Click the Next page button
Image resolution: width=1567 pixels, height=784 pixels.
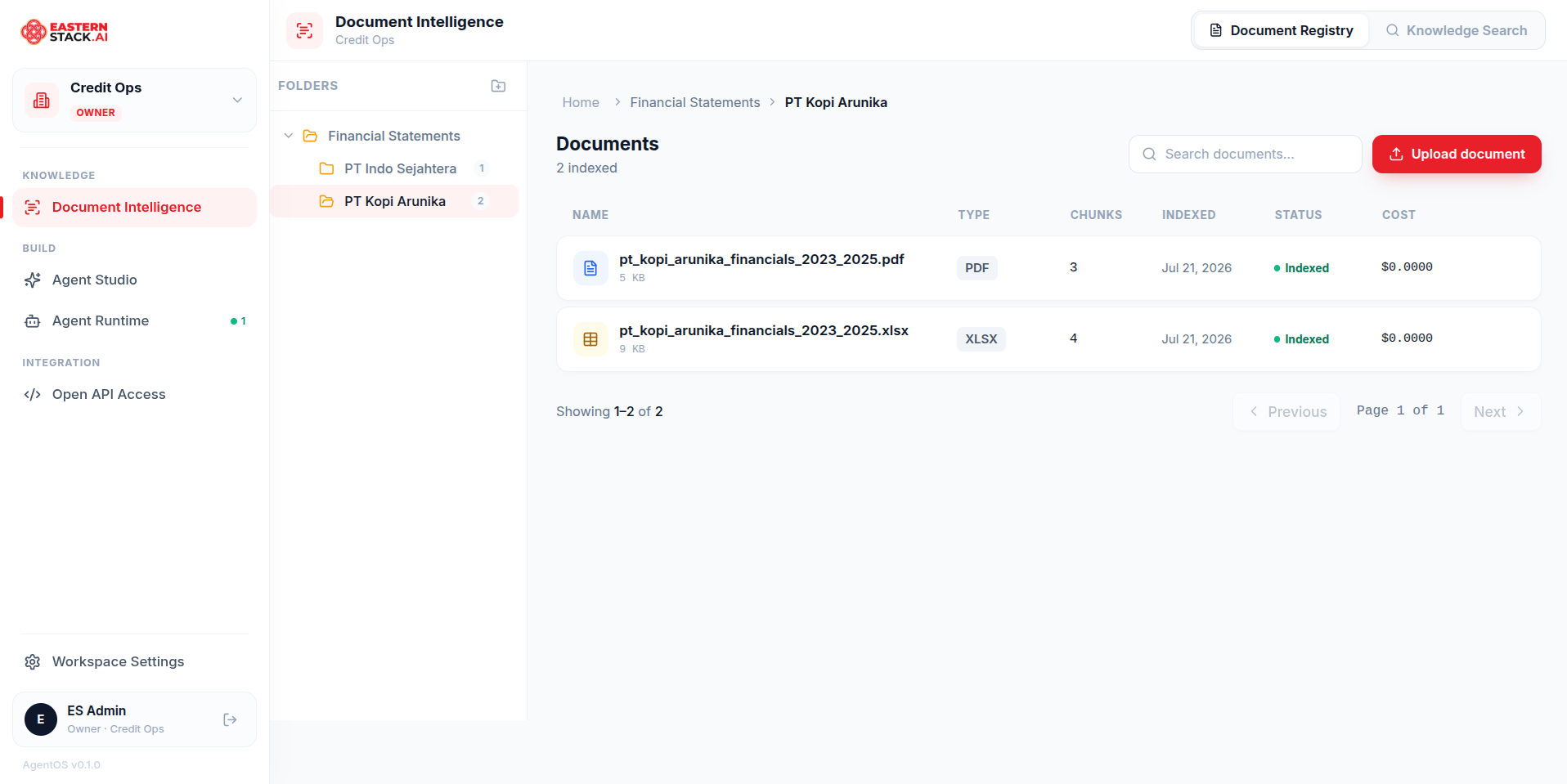(1501, 412)
